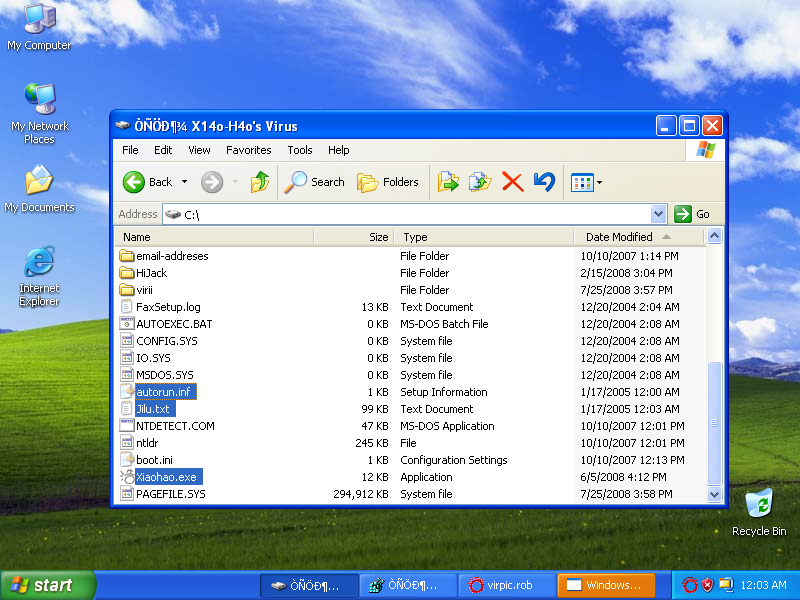Image resolution: width=800 pixels, height=600 pixels.
Task: Sort by the Size column header
Action: (x=354, y=237)
